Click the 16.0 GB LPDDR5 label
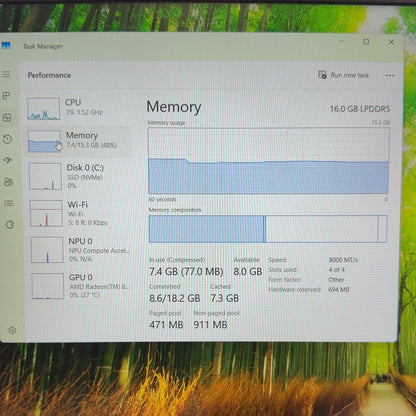Screen dimensions: 416x416 [360, 109]
